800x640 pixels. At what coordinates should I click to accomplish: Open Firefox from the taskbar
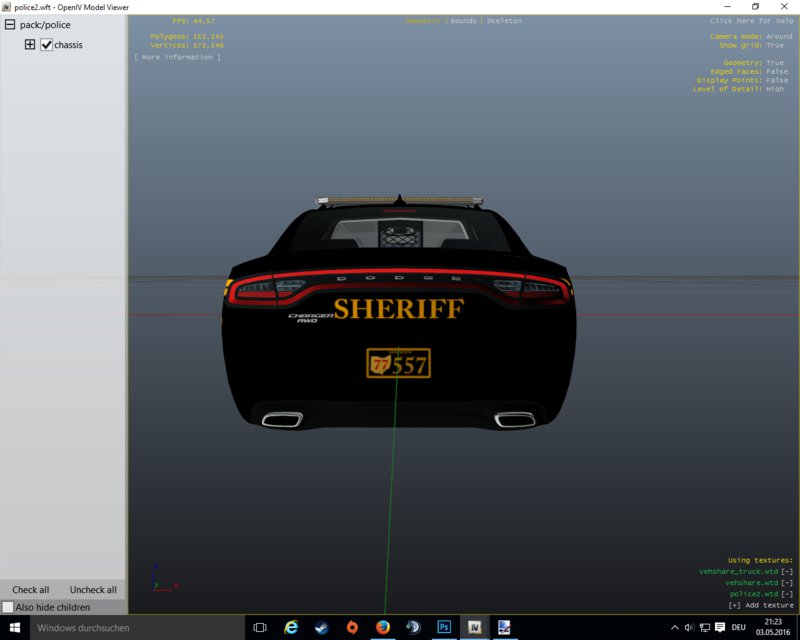[383, 627]
